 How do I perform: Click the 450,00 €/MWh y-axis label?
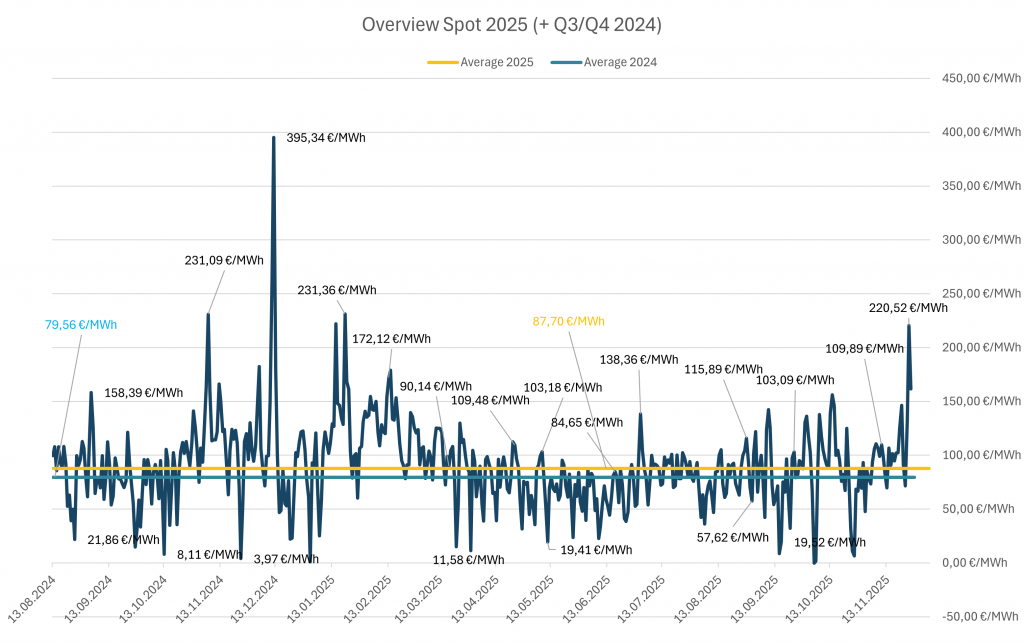(982, 78)
